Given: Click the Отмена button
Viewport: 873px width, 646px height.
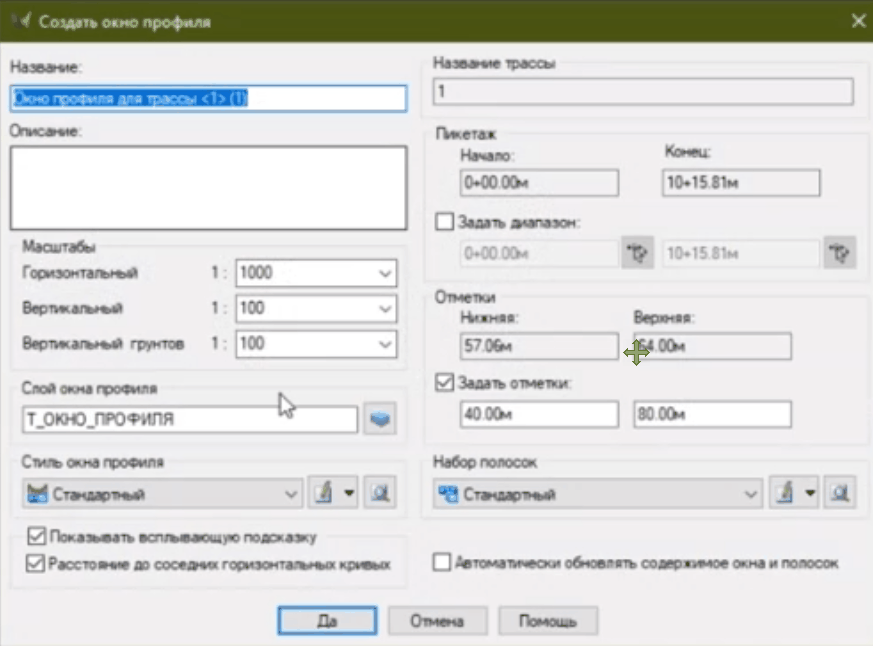Looking at the screenshot, I should point(437,621).
